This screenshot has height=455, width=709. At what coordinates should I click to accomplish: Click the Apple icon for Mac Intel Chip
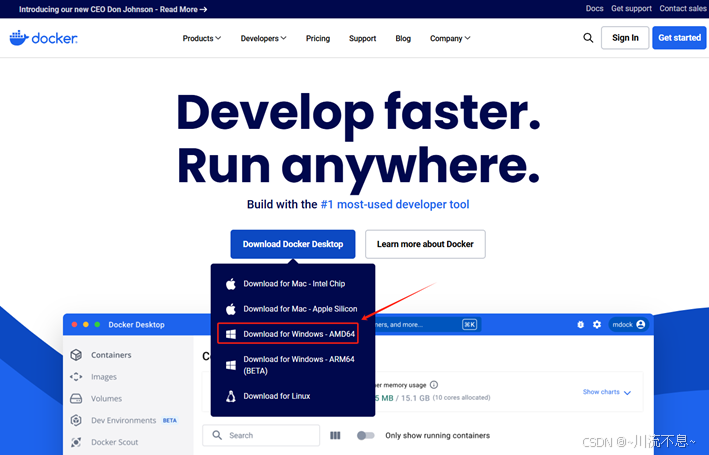pyautogui.click(x=231, y=284)
